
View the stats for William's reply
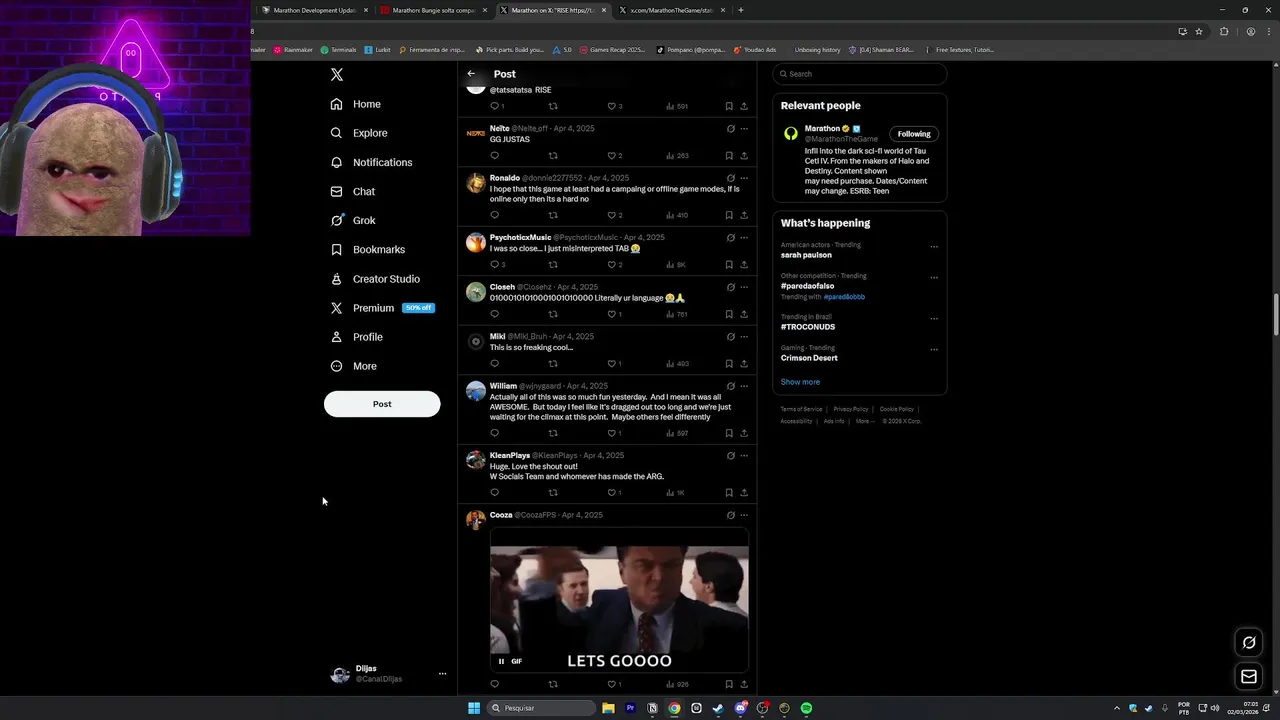click(676, 433)
